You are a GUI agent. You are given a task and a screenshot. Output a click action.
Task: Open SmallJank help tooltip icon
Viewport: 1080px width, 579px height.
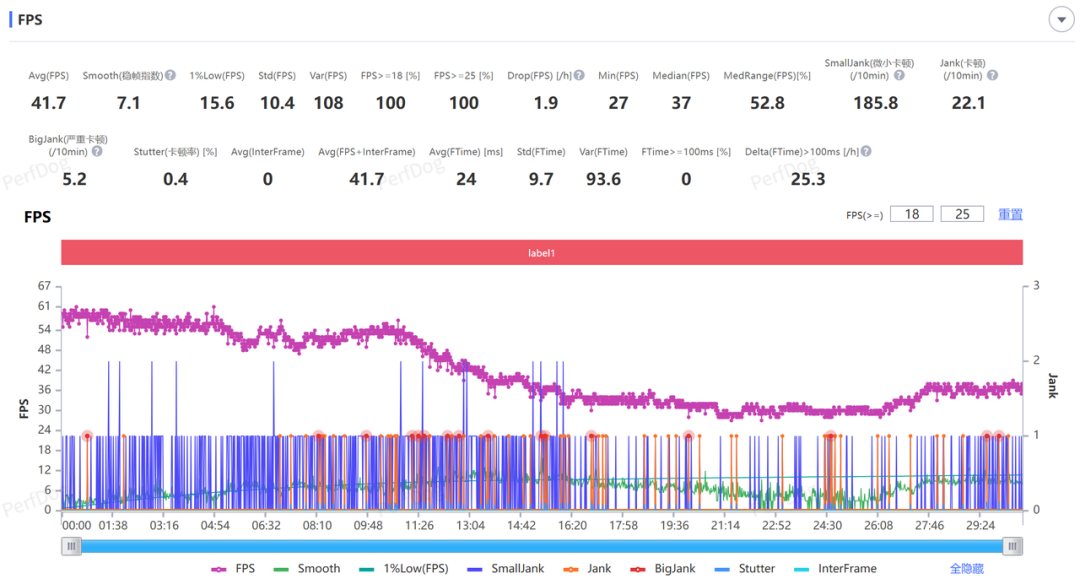click(901, 75)
